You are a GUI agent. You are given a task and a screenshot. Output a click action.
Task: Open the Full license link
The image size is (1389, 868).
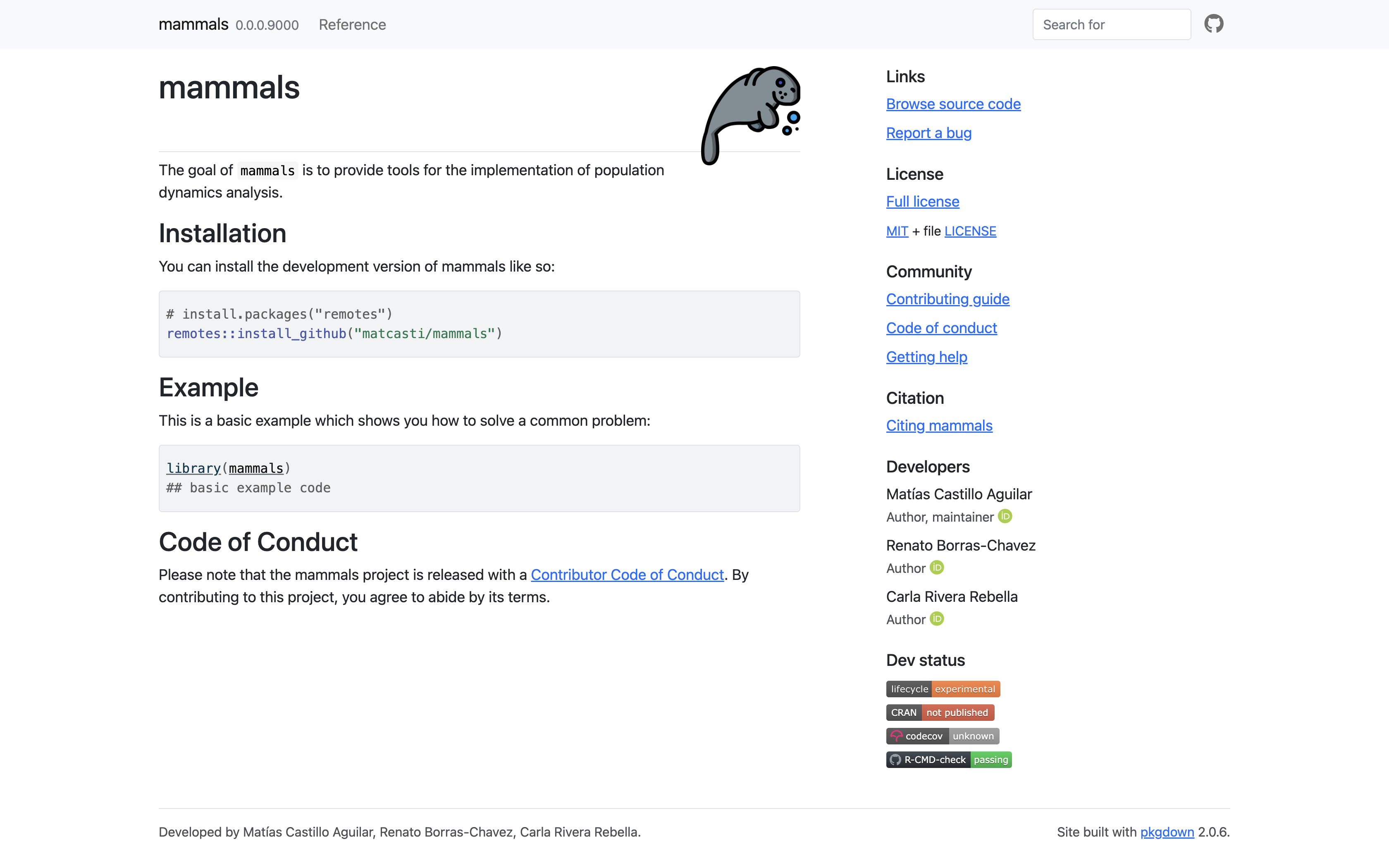pyautogui.click(x=922, y=202)
